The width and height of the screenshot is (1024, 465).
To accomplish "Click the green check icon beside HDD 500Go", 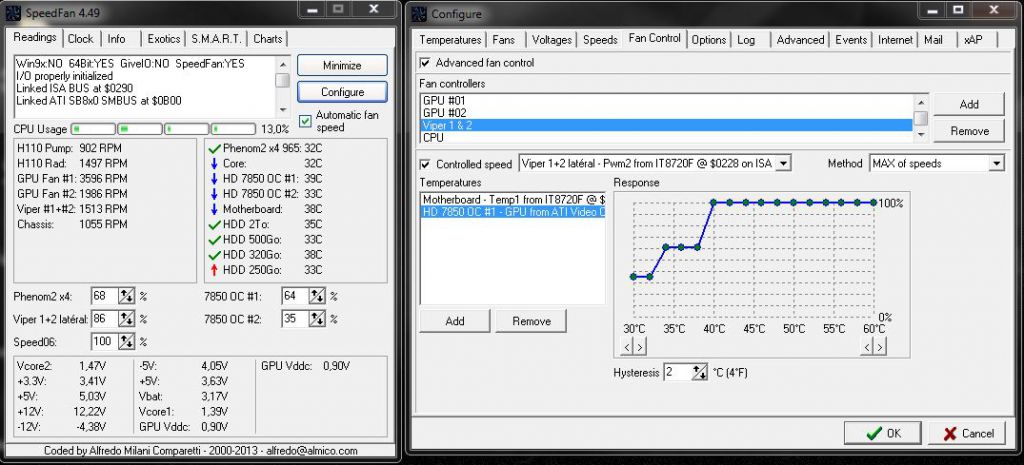I will pos(214,240).
